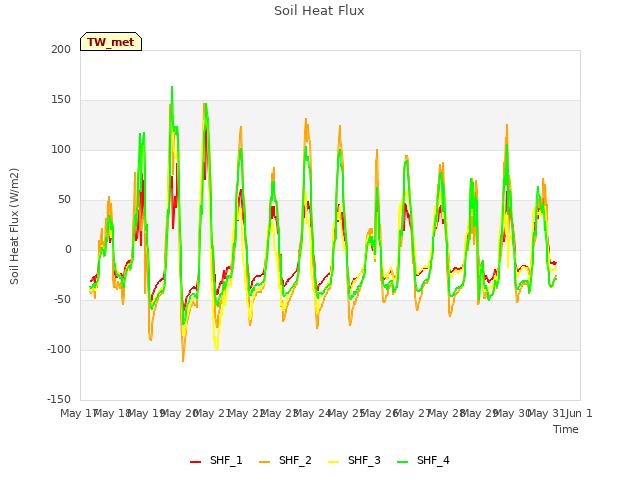Screen dimensions: 640x480
Task: Click the Time axis title
Action: [566, 429]
